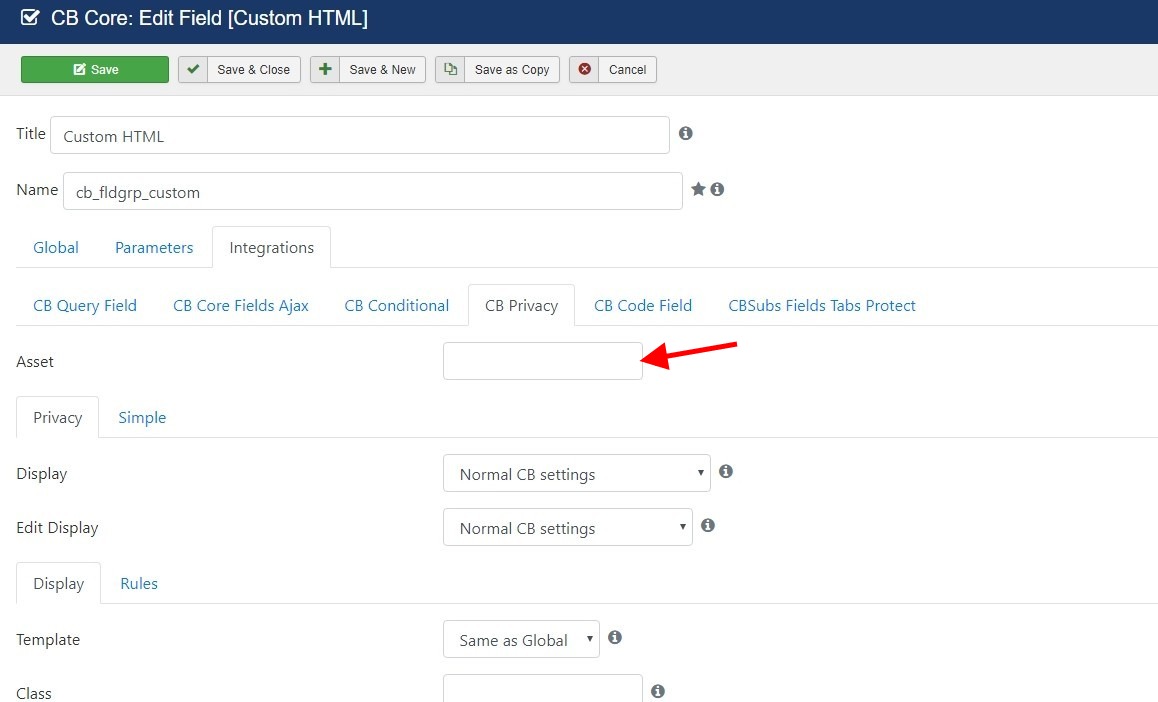The width and height of the screenshot is (1158, 702).
Task: Click the pencil edit icon on the Save button
Action: coord(79,69)
